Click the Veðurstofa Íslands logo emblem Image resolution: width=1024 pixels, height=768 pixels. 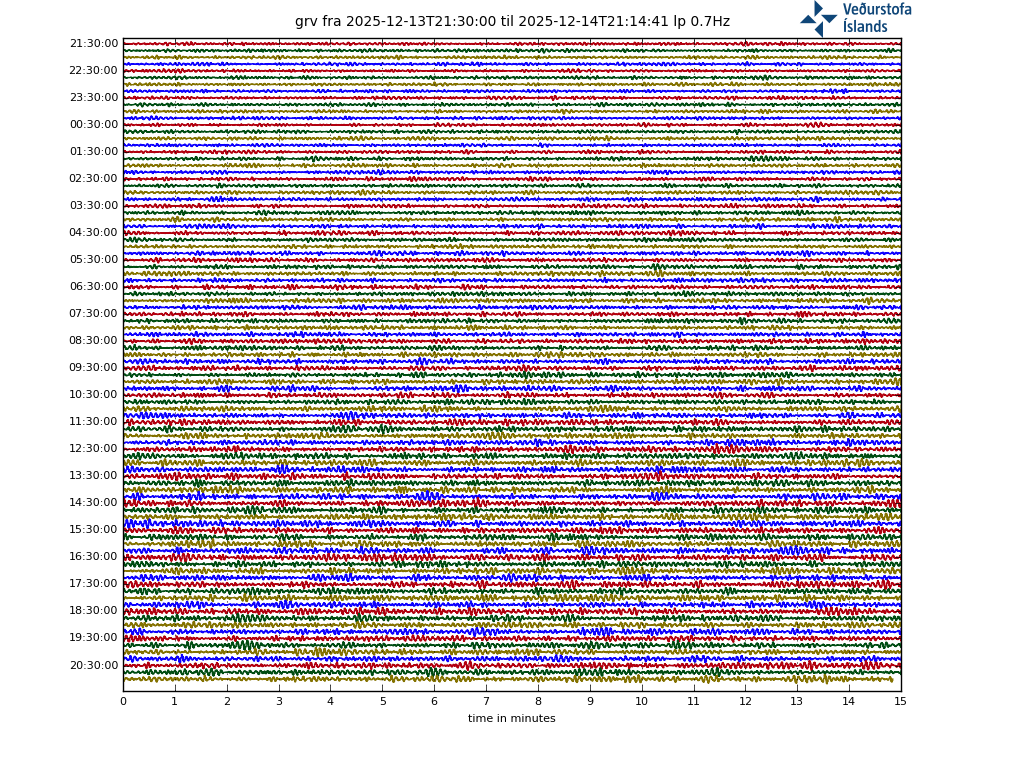tap(818, 18)
